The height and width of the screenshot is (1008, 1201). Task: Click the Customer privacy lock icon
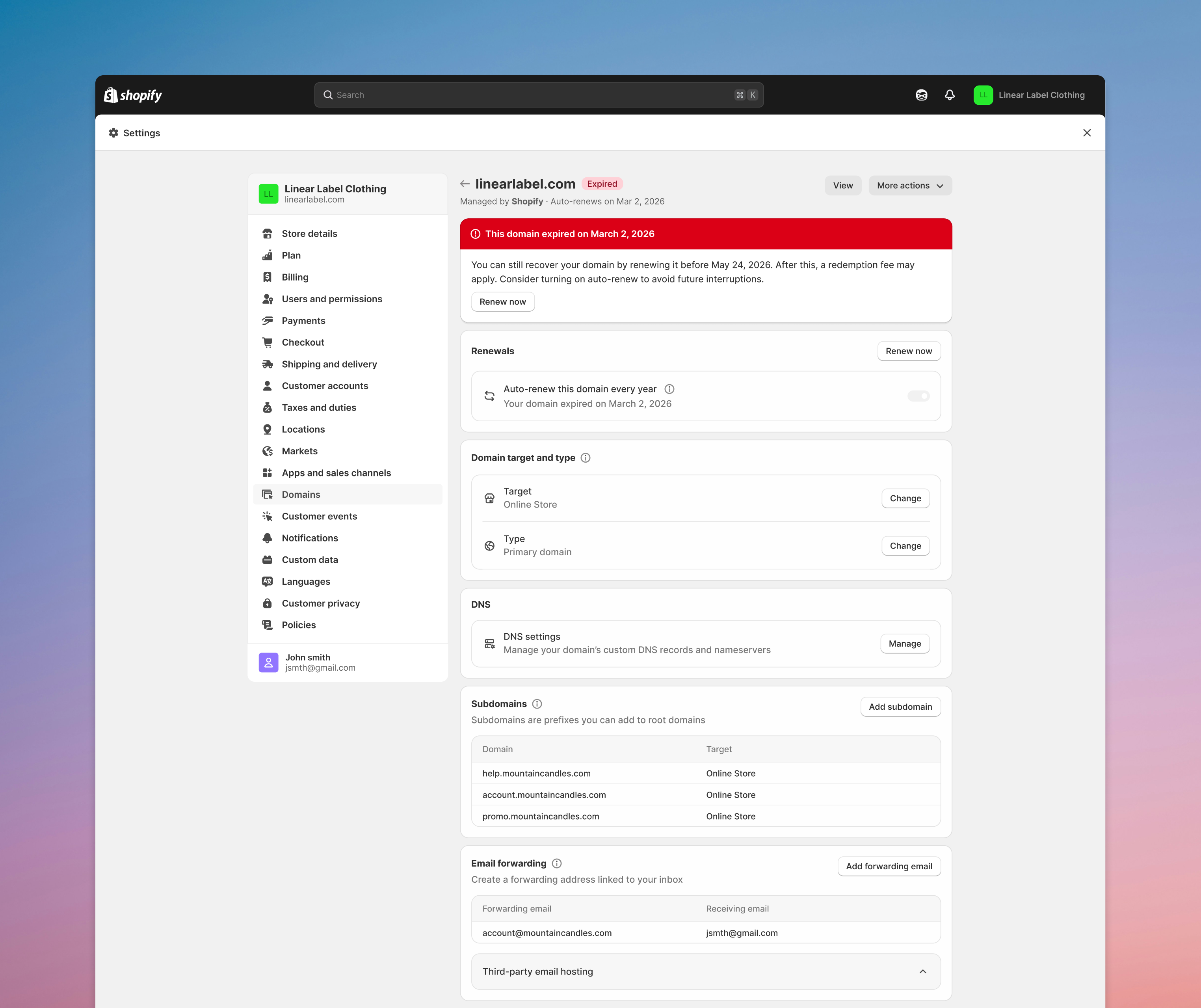[267, 603]
